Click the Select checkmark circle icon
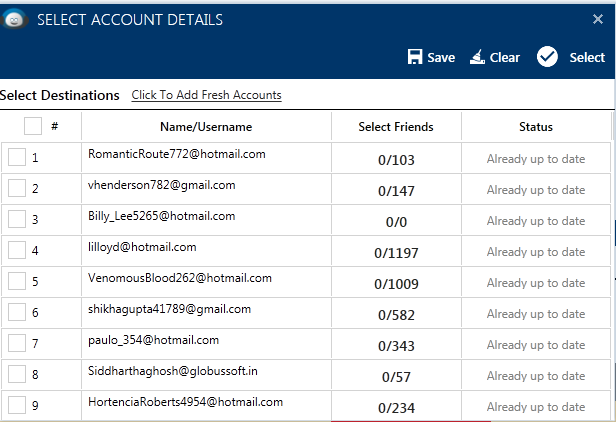This screenshot has width=616, height=422. (x=547, y=57)
